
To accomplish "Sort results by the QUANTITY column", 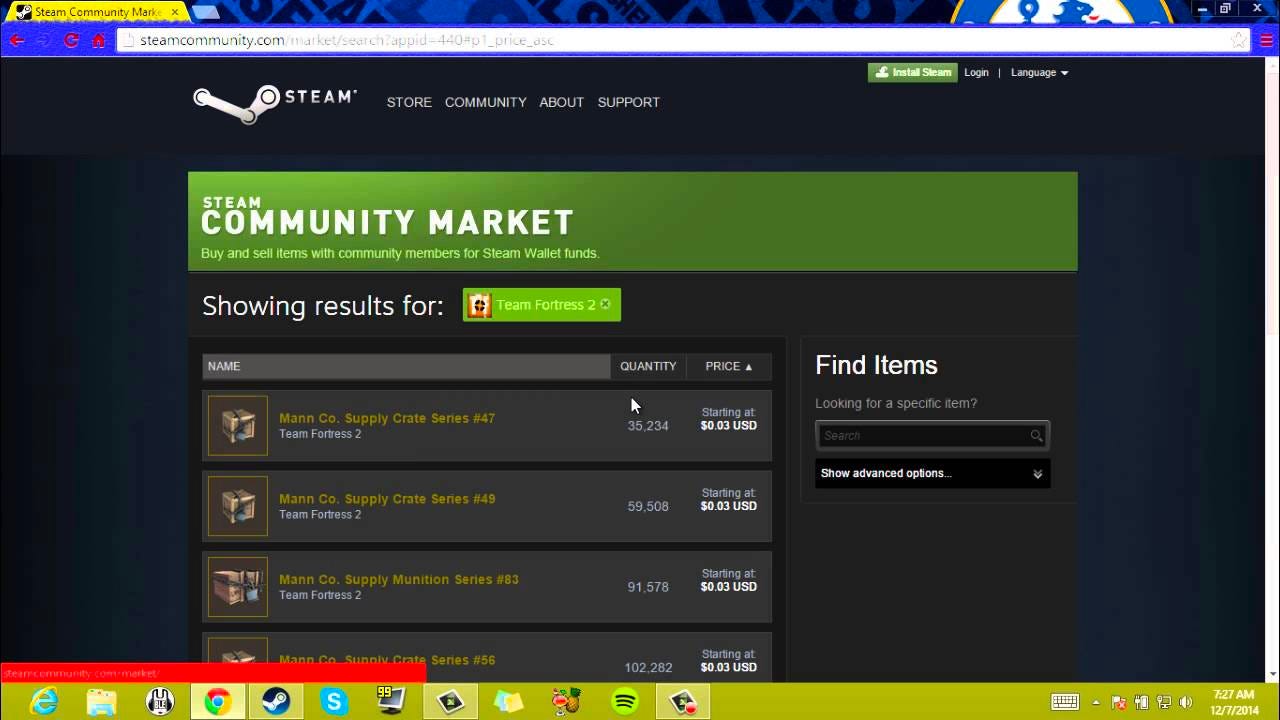I will tap(648, 366).
